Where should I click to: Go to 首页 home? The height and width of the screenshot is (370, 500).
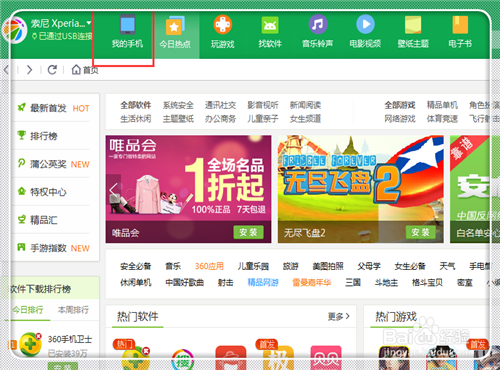click(x=85, y=70)
